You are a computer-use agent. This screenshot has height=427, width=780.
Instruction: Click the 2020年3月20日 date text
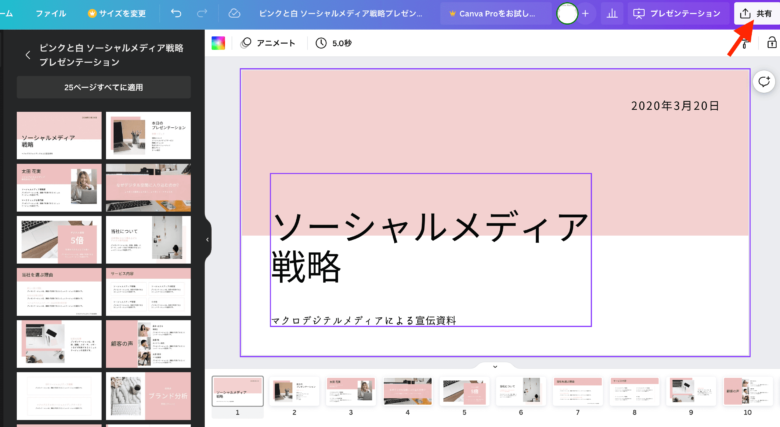click(675, 106)
